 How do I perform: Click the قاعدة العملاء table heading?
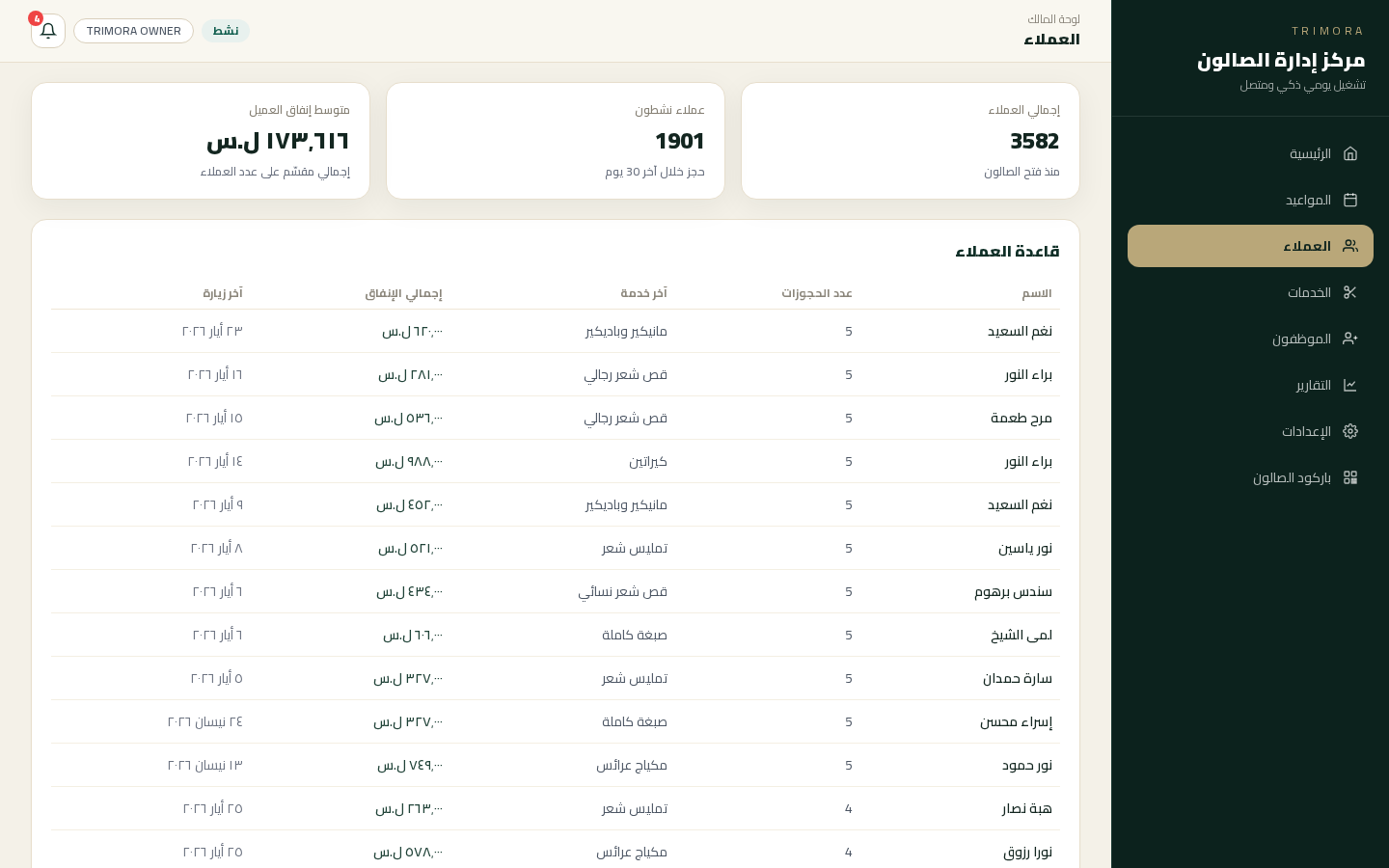click(x=1007, y=251)
